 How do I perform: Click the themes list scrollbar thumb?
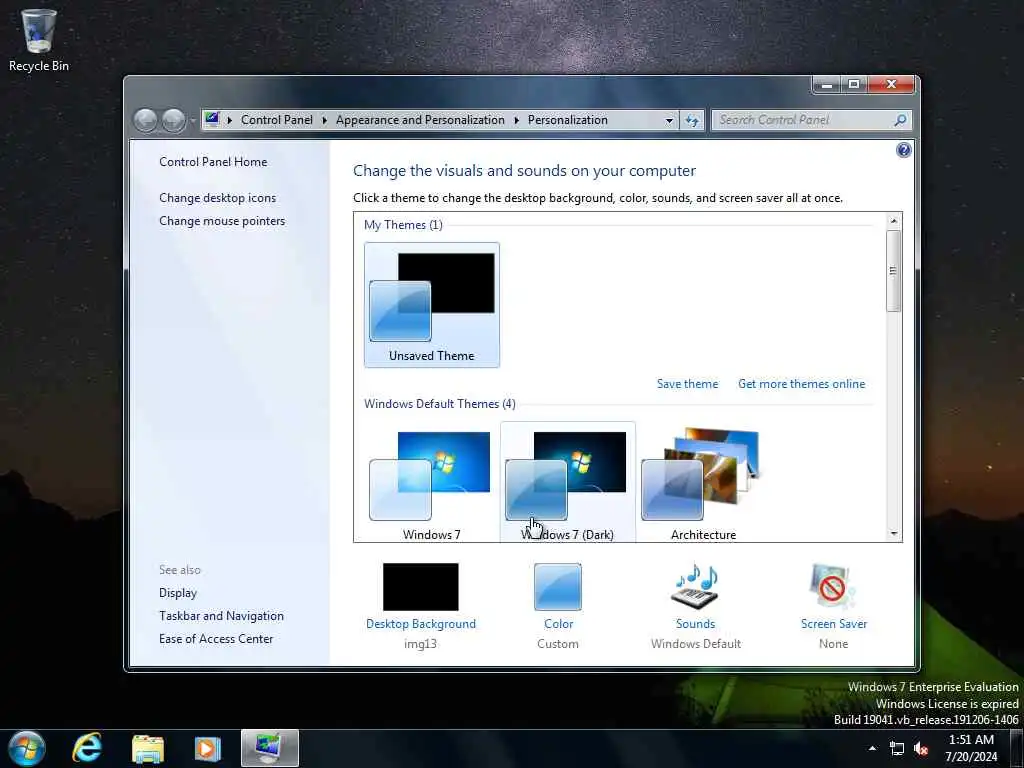[893, 270]
